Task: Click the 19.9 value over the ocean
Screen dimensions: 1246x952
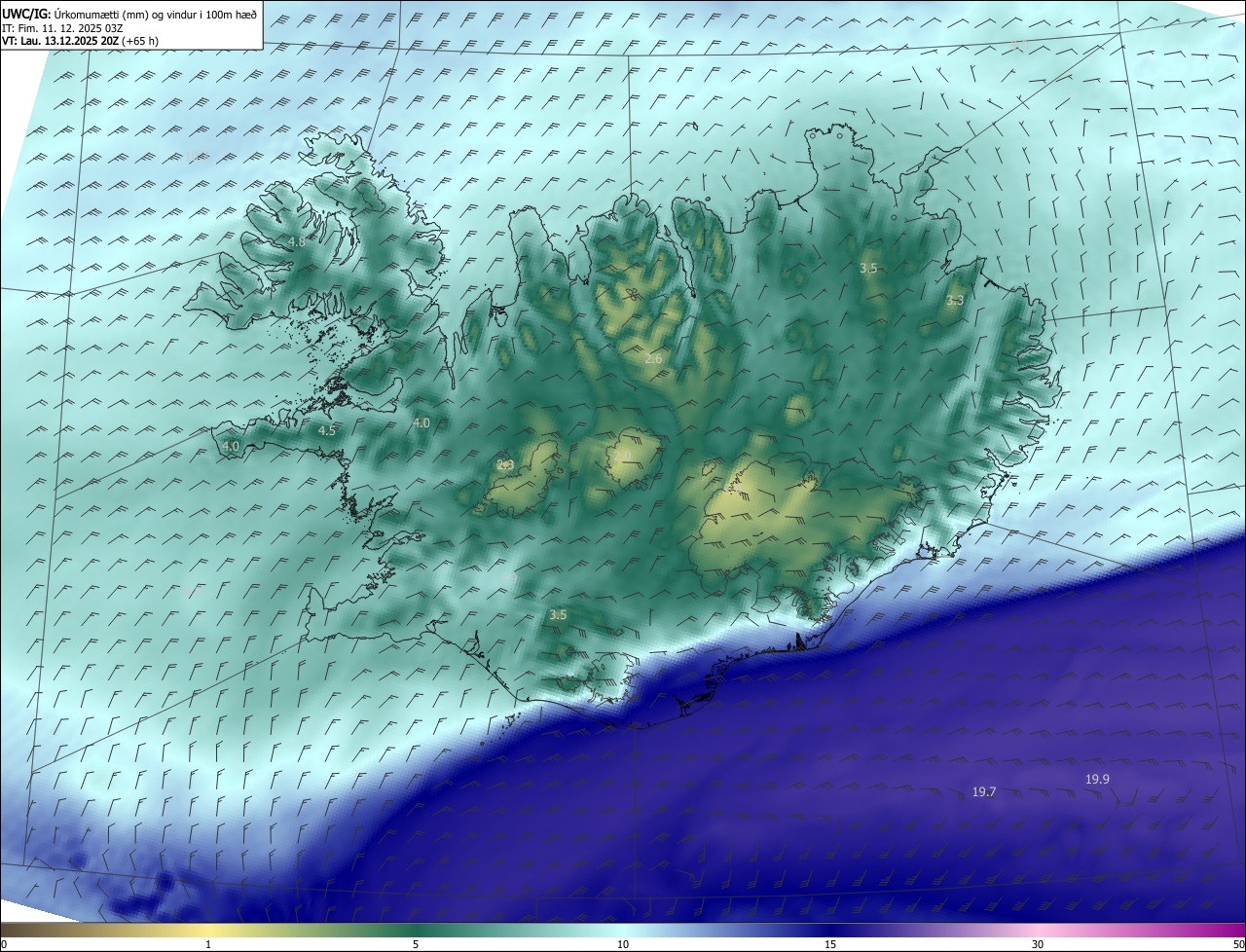Action: click(1097, 780)
